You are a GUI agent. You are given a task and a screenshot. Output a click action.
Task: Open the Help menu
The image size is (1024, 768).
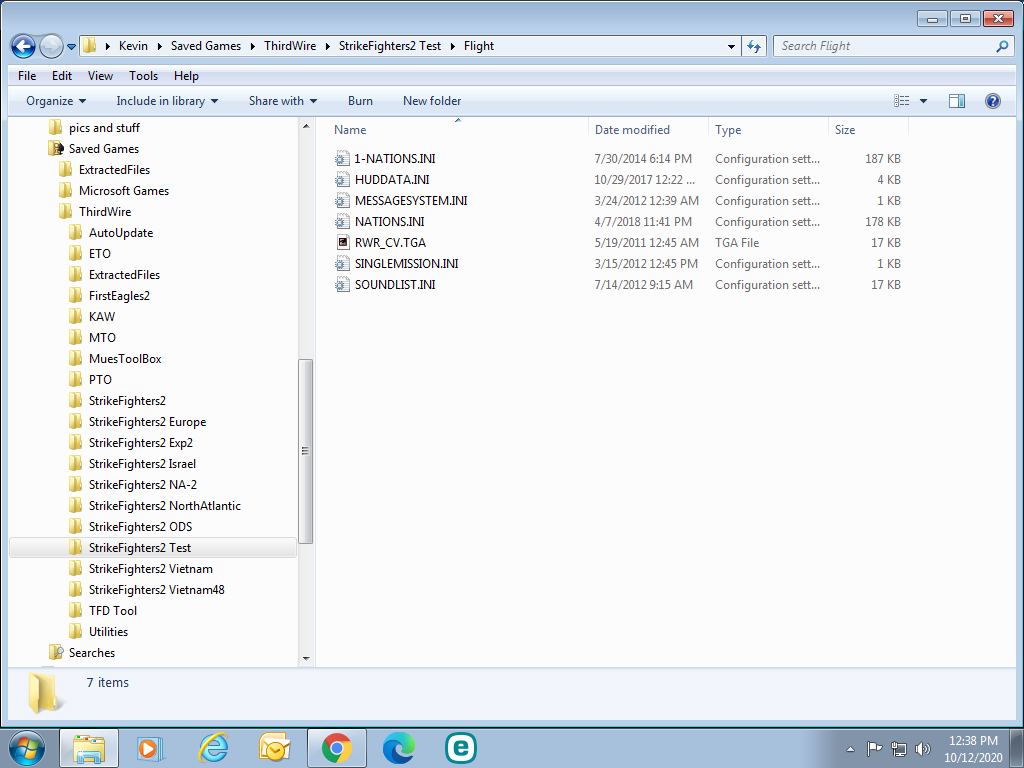[186, 76]
